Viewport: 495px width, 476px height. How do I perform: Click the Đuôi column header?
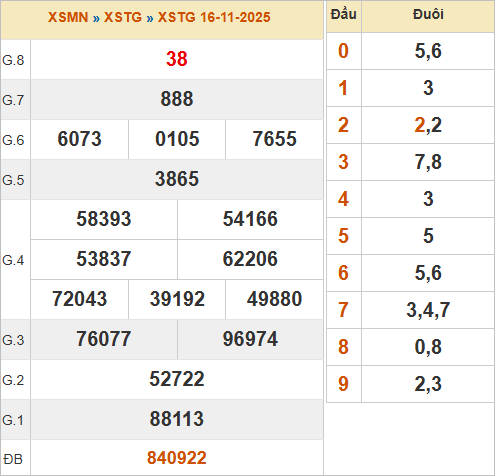click(428, 14)
